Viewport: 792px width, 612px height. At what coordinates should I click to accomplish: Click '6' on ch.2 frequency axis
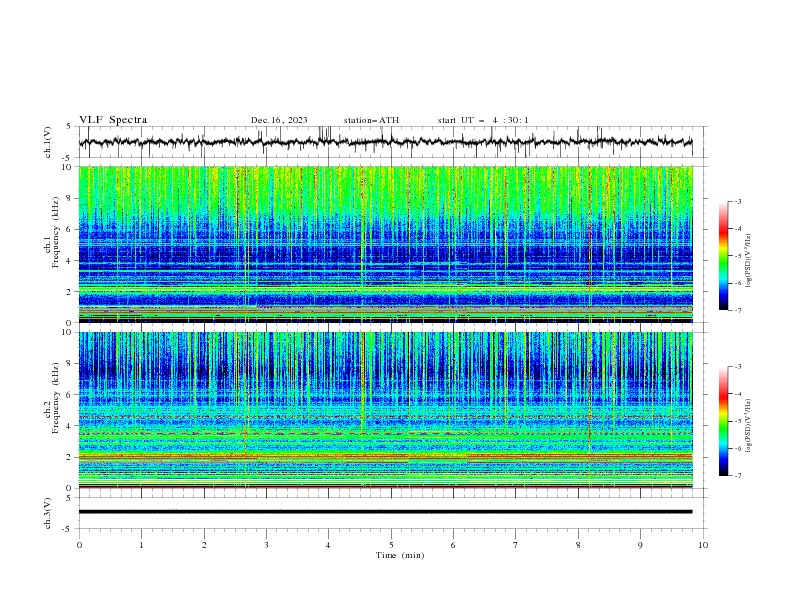click(x=69, y=395)
